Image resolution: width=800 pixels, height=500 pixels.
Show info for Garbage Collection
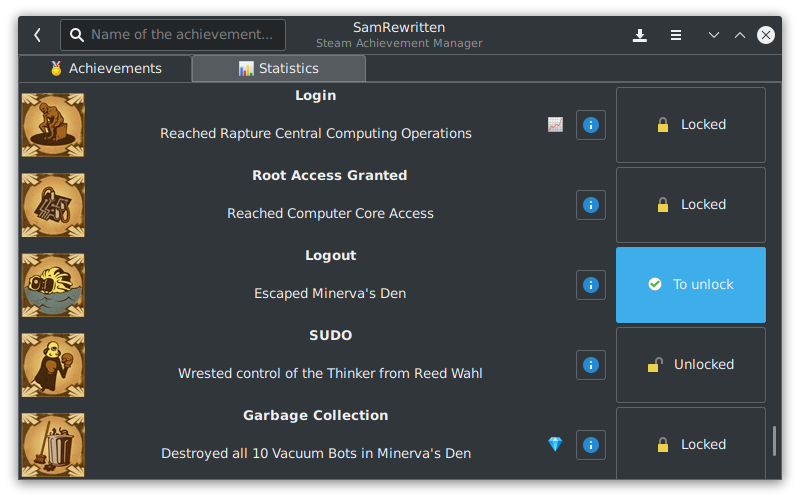[x=591, y=445]
